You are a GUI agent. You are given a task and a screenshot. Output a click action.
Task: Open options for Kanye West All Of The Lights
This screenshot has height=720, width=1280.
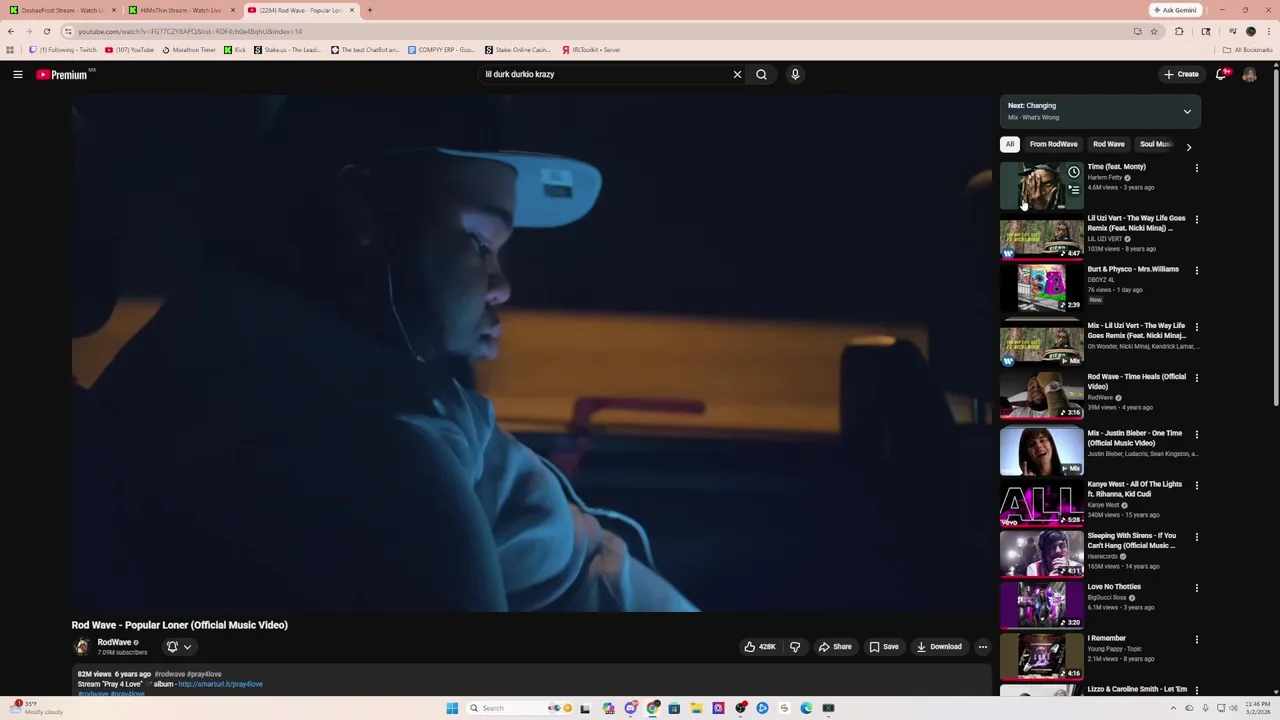click(x=1196, y=485)
